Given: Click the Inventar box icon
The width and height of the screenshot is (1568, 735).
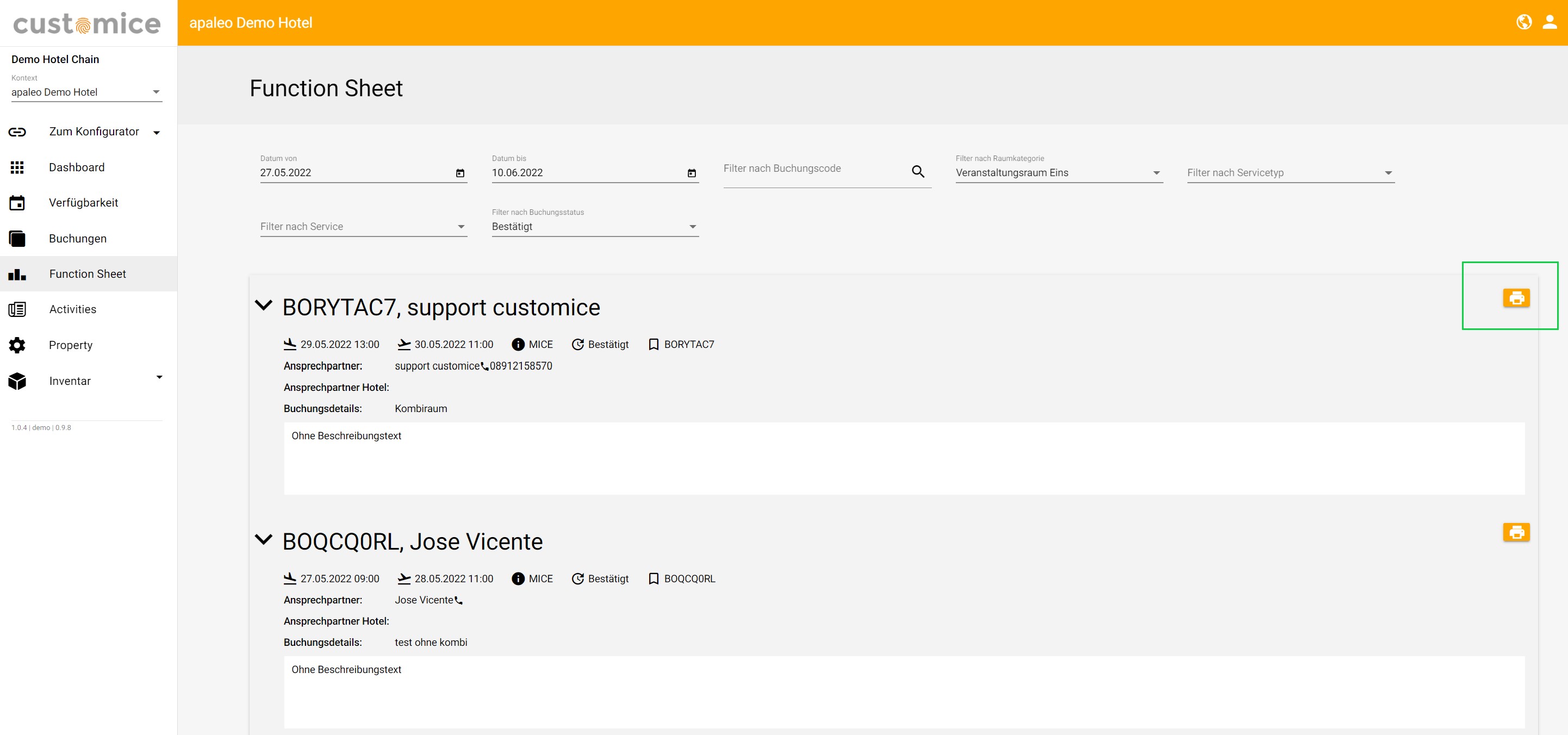Looking at the screenshot, I should click(x=17, y=381).
